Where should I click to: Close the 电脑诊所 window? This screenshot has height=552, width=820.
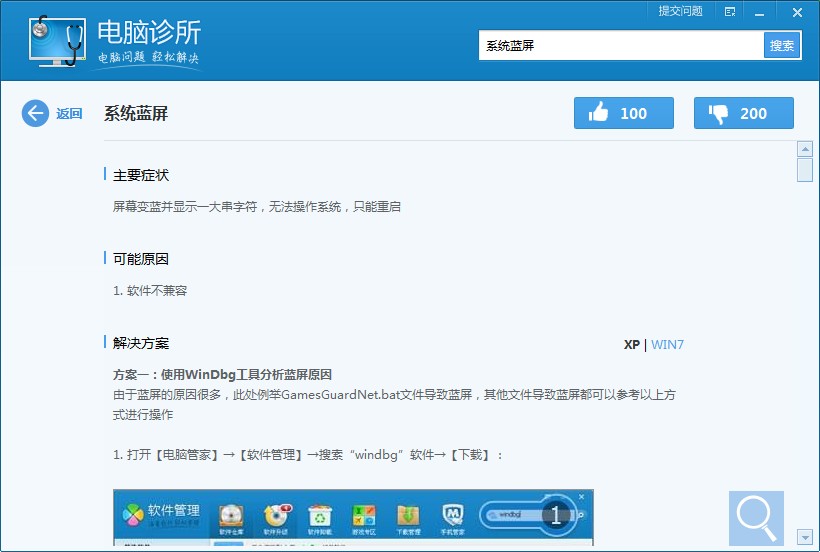tap(797, 12)
